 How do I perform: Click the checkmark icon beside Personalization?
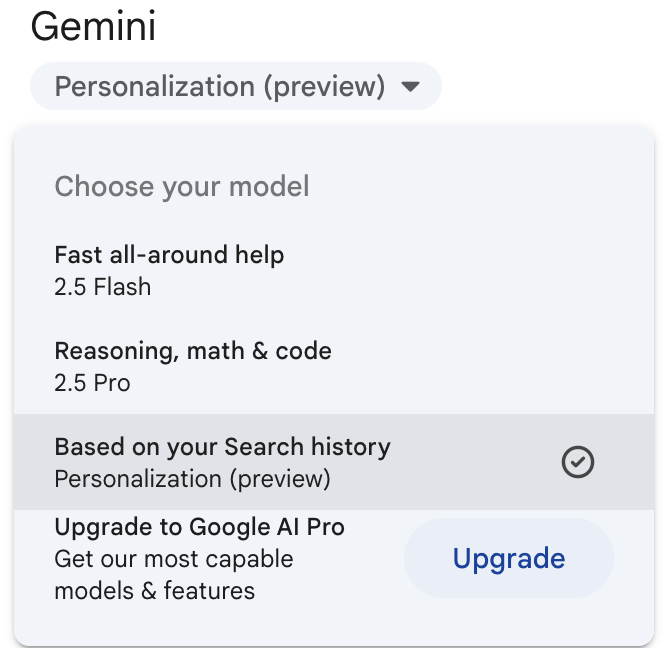[578, 462]
